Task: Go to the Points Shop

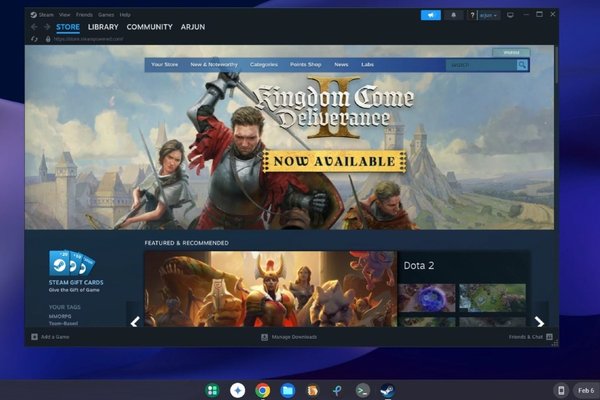Action: pyautogui.click(x=305, y=65)
